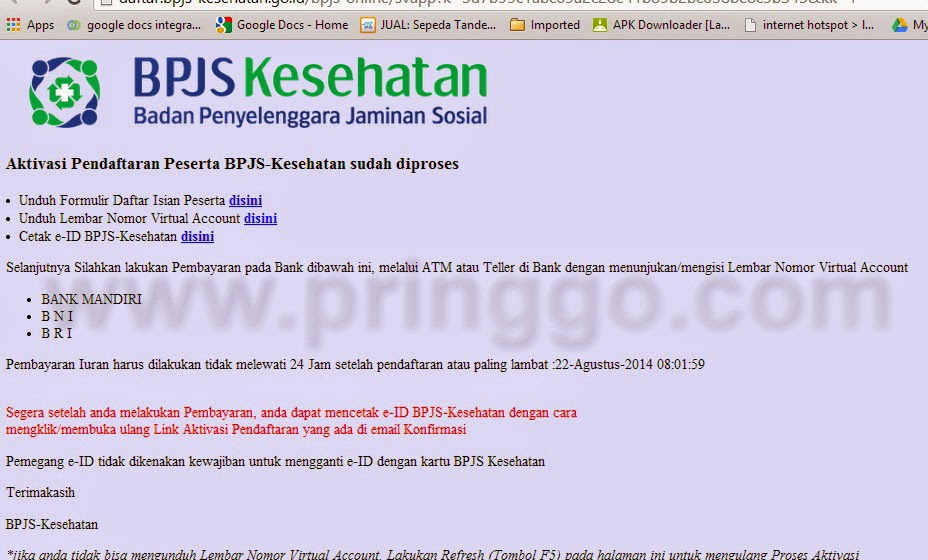Click the deadline text 22-Agustus-2014 08:01:59
The height and width of the screenshot is (560, 928).
point(630,364)
